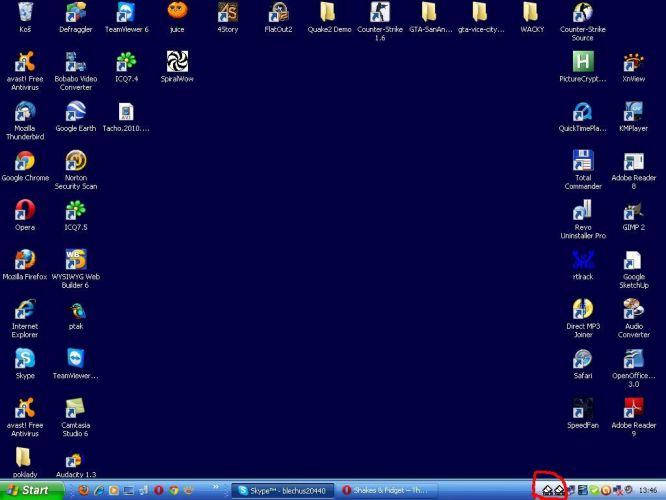Click the juice desktop icon
Viewport: 666px width, 500px height.
coord(177,17)
